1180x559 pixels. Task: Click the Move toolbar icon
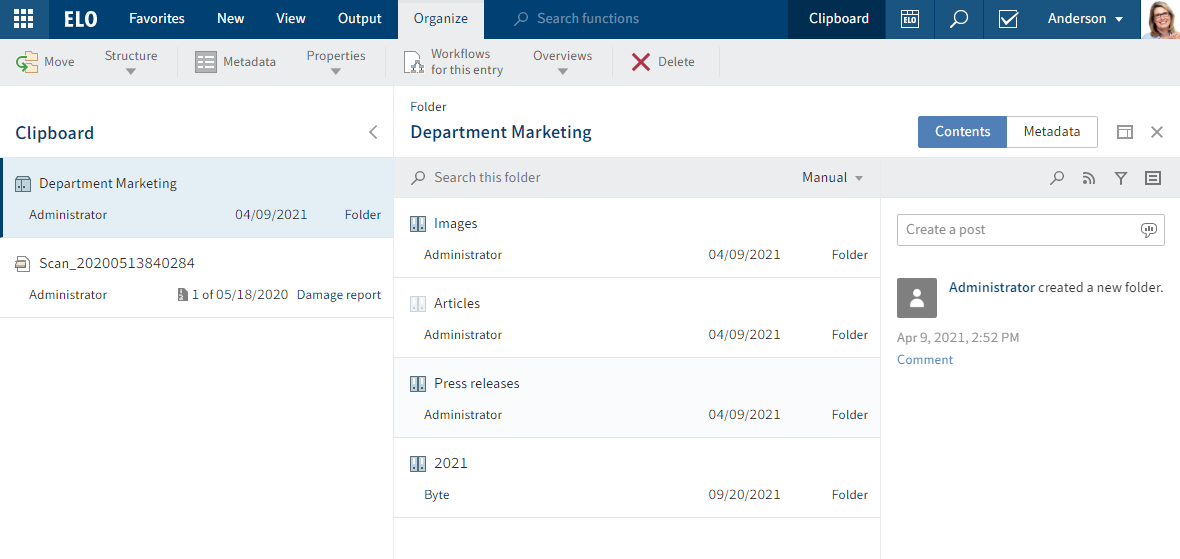coord(27,62)
